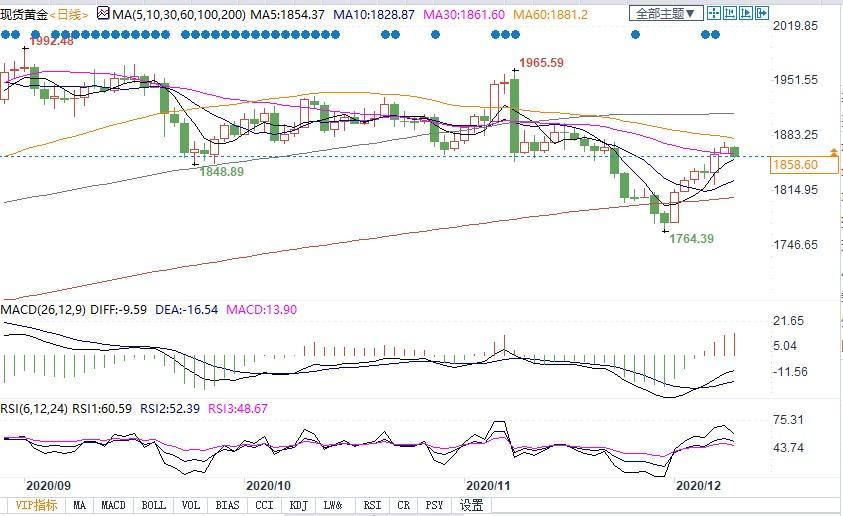Click the first blue event dot at top left

(x=6, y=33)
